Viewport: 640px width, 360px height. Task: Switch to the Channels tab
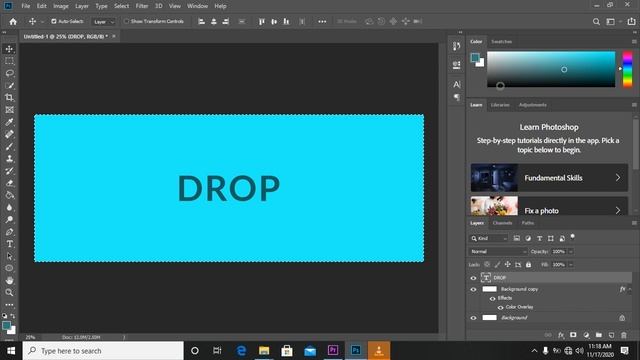502,223
